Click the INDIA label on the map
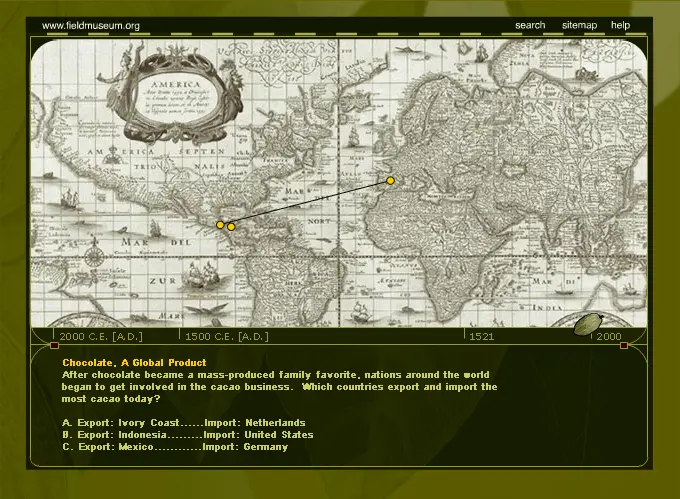 pyautogui.click(x=547, y=308)
